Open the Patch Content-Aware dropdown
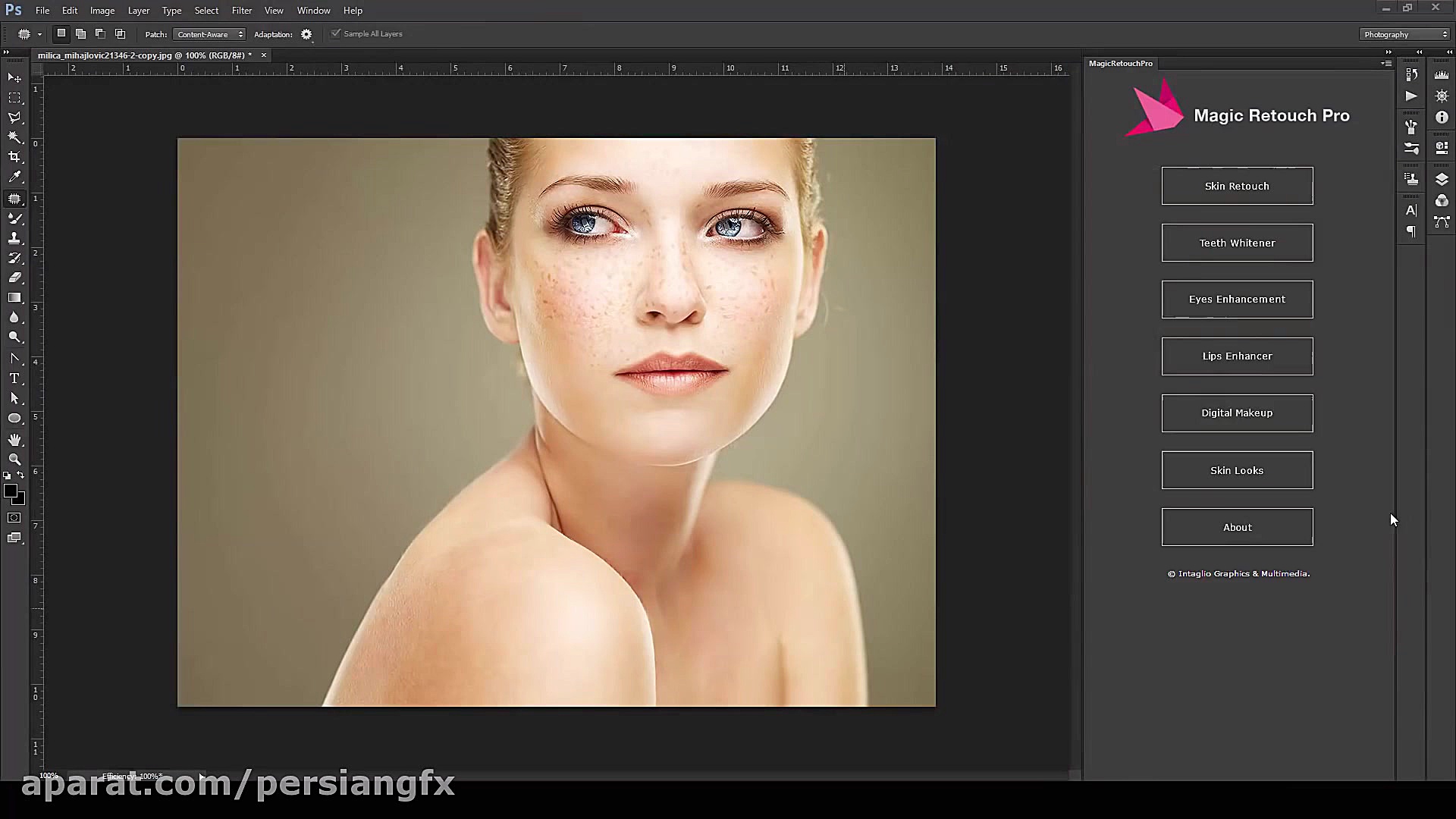1456x819 pixels. [209, 34]
